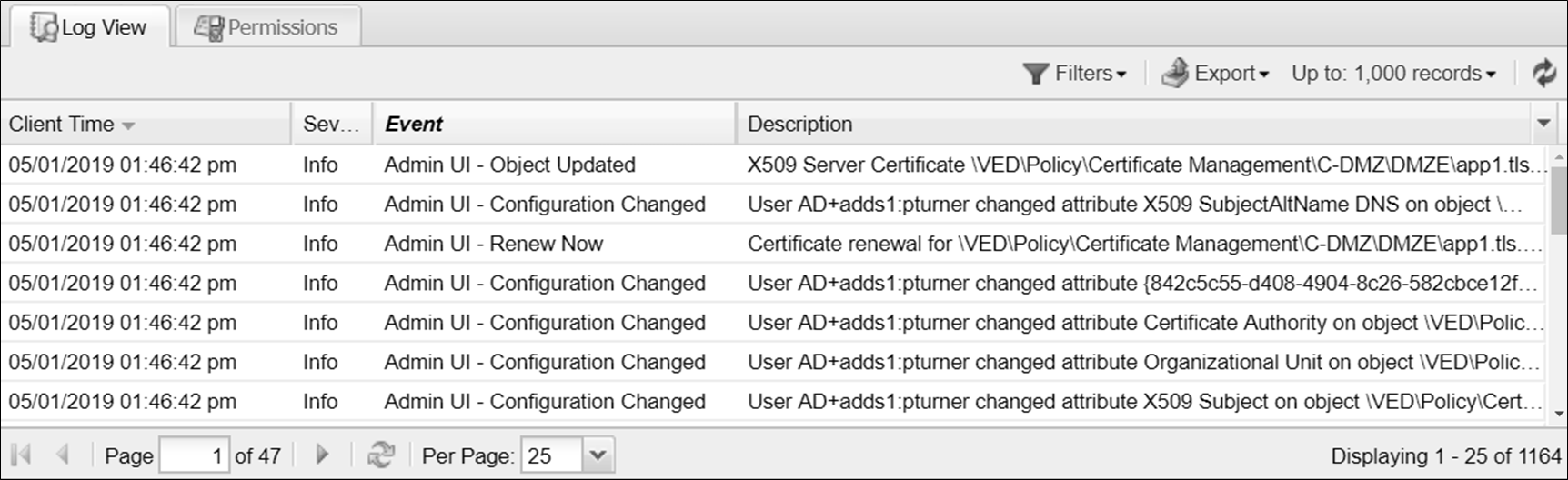Go to the previous page arrow
This screenshot has width=1568, height=480.
pos(62,455)
